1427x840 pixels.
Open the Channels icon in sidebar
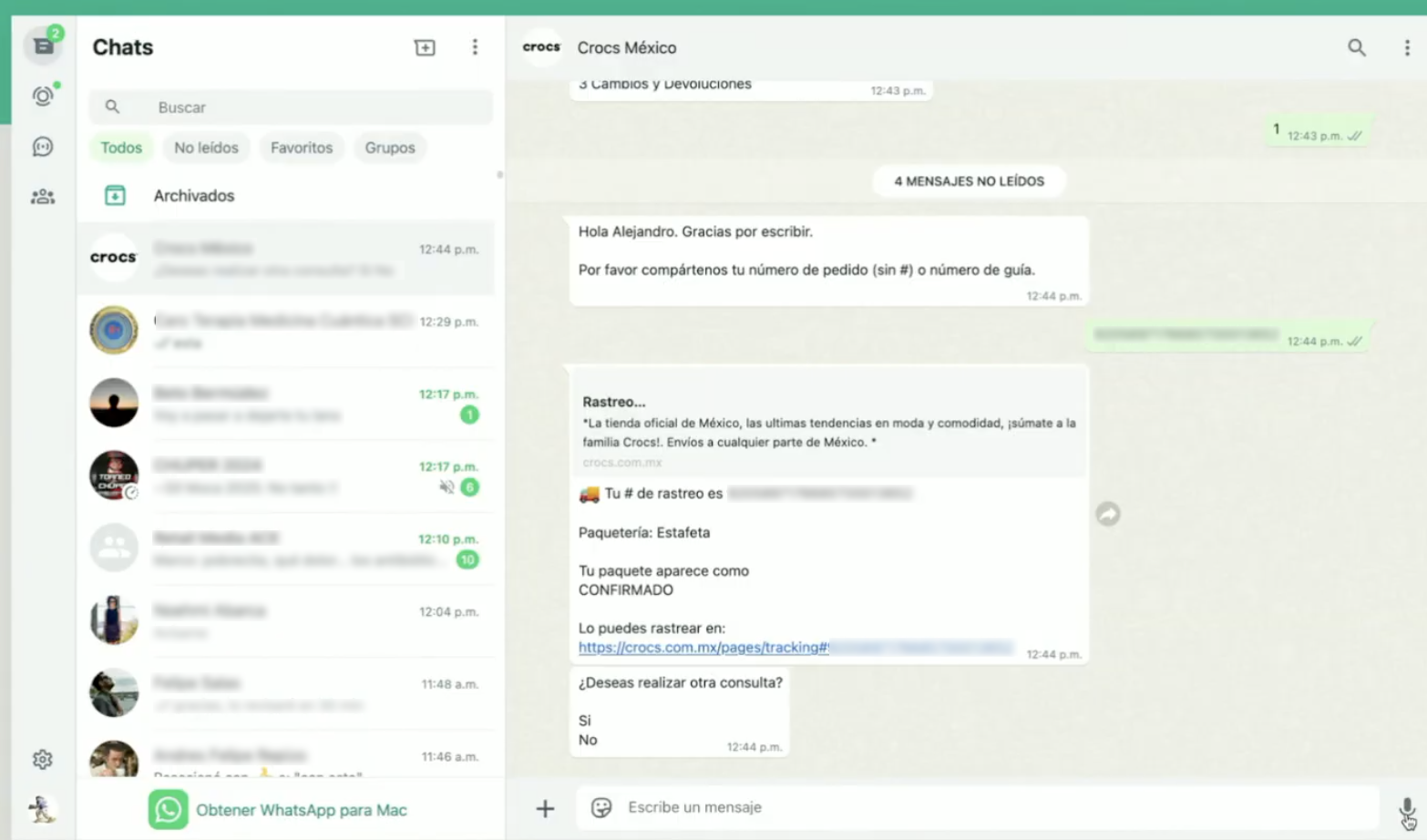coord(42,146)
